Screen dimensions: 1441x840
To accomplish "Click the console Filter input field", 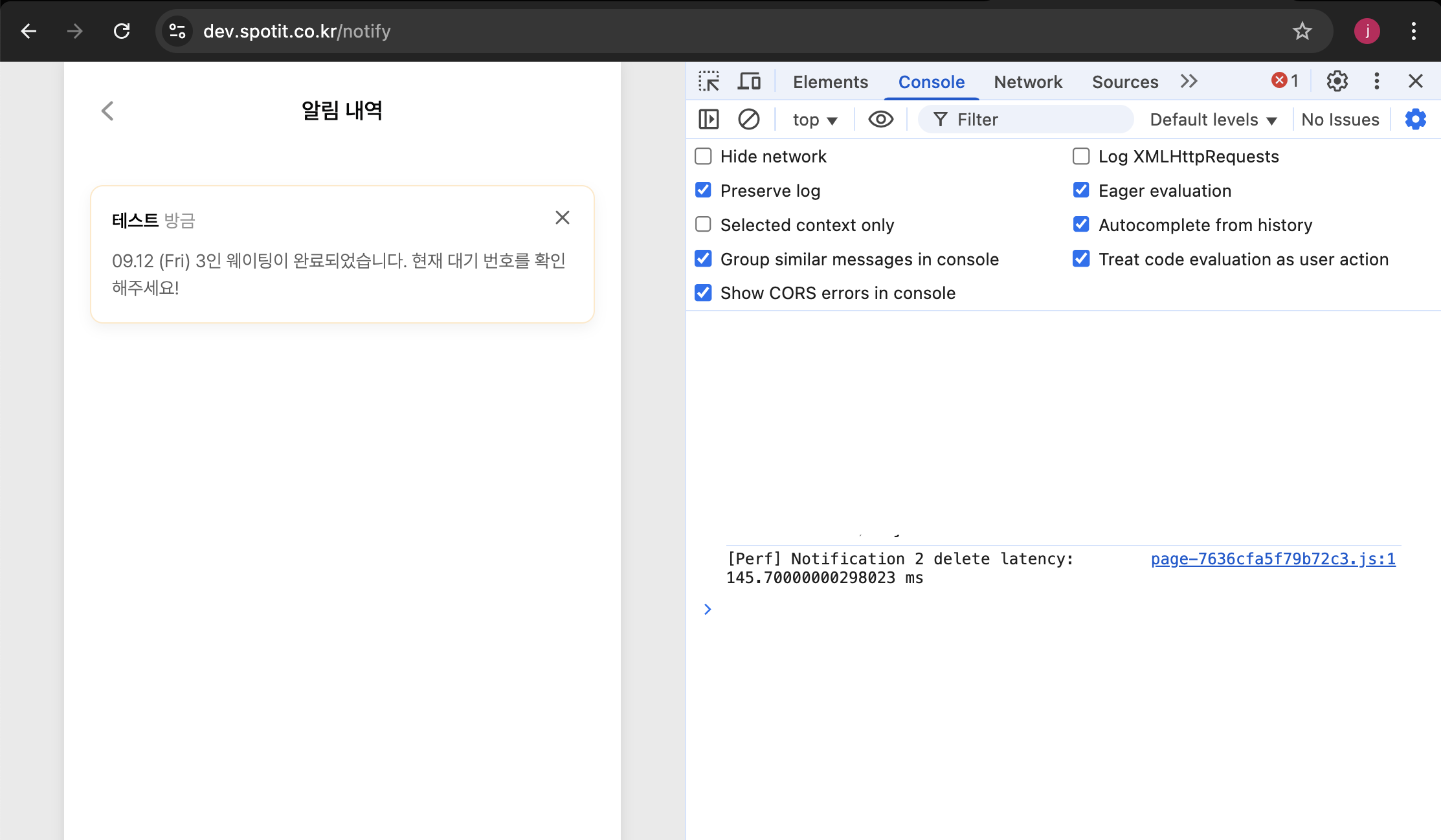I will click(x=1036, y=120).
